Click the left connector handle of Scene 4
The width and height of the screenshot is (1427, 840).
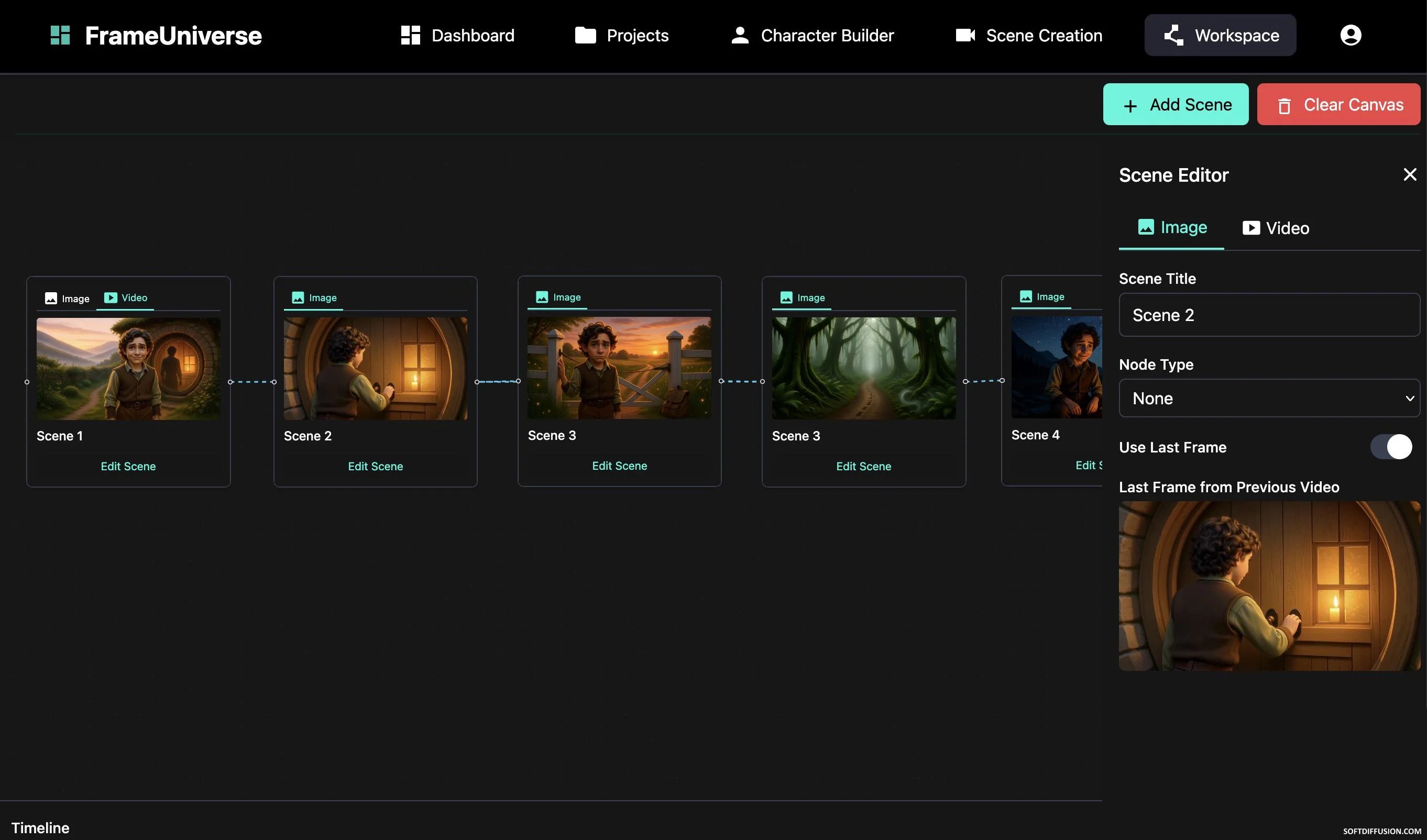pyautogui.click(x=1002, y=380)
